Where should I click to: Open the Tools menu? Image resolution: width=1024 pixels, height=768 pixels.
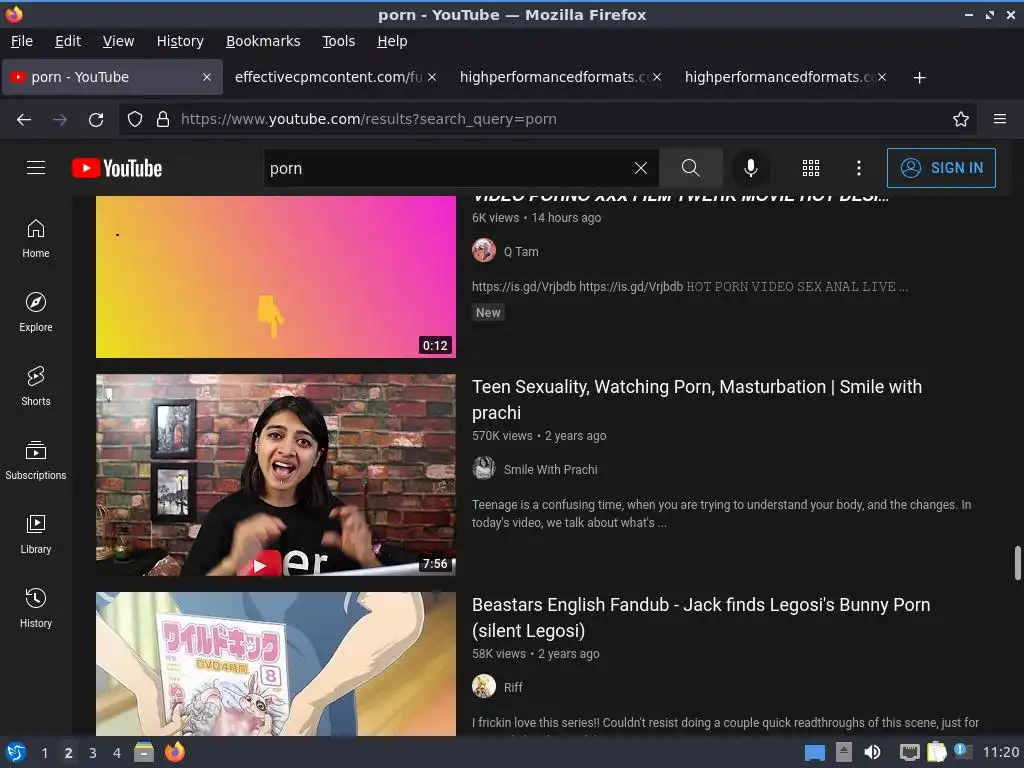pyautogui.click(x=338, y=41)
